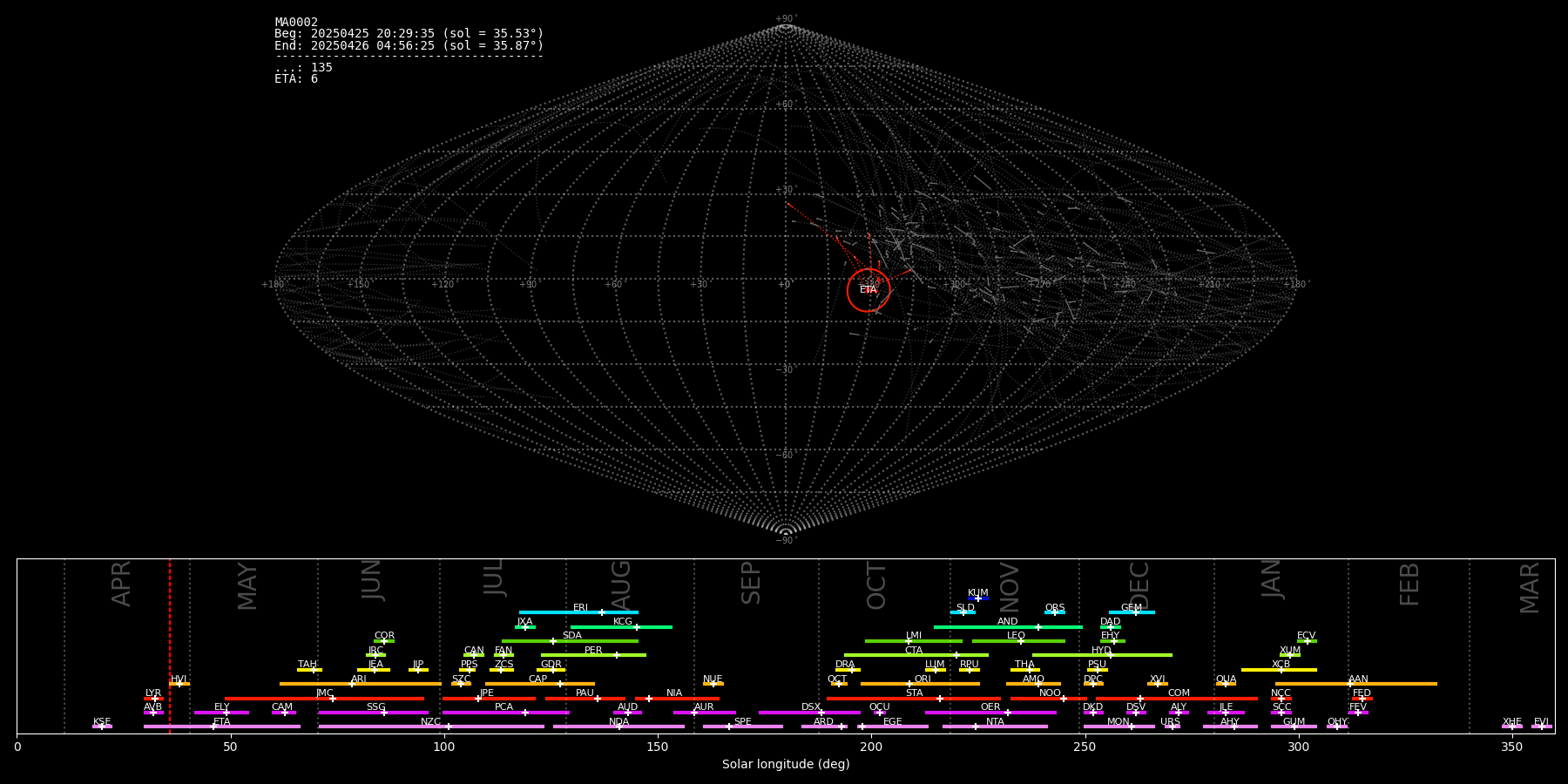
Task: Click the HYD shower label
Action: pyautogui.click(x=1102, y=651)
